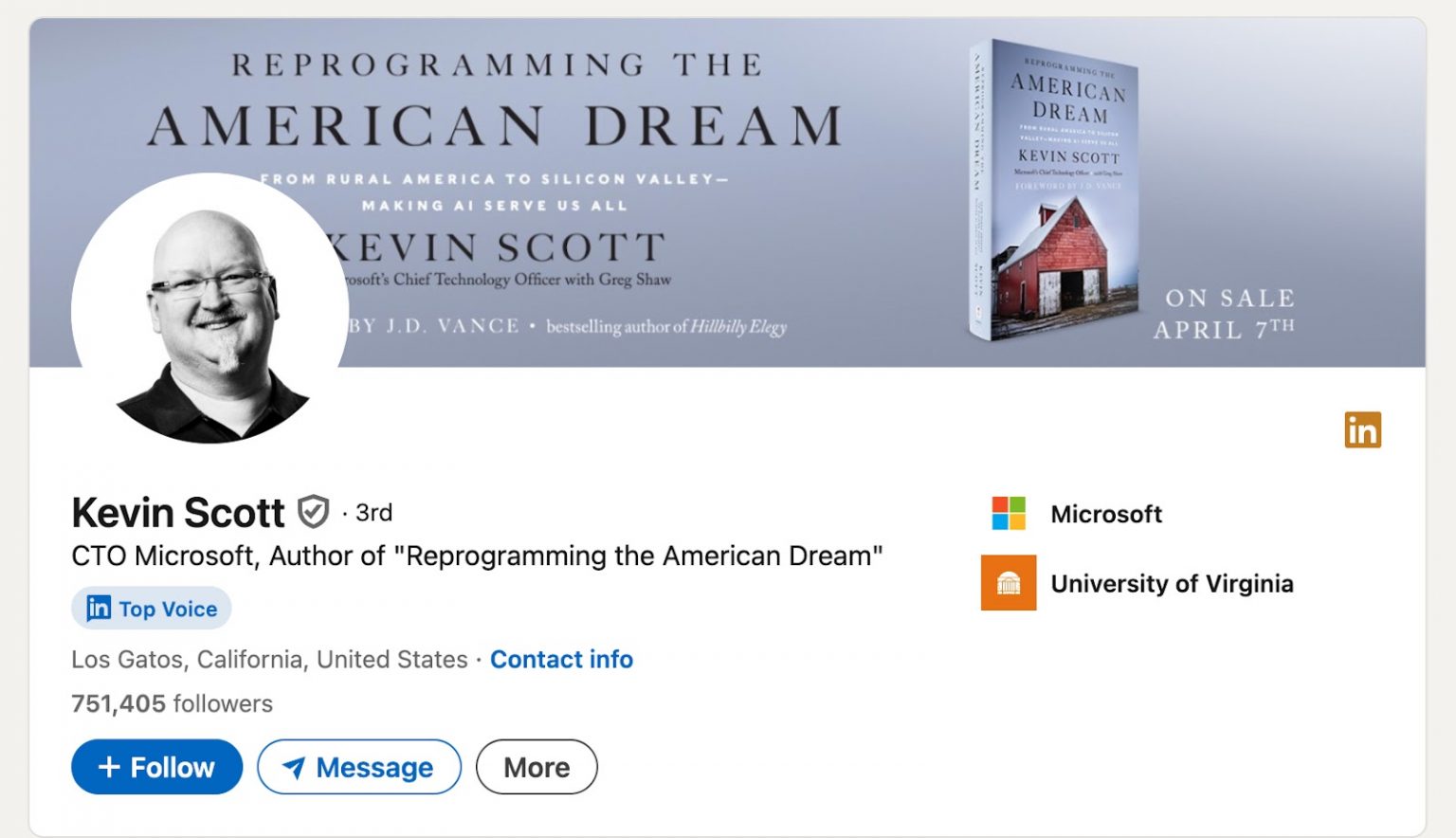1456x838 pixels.
Task: Open the Microsoft company name link
Action: [x=1106, y=514]
